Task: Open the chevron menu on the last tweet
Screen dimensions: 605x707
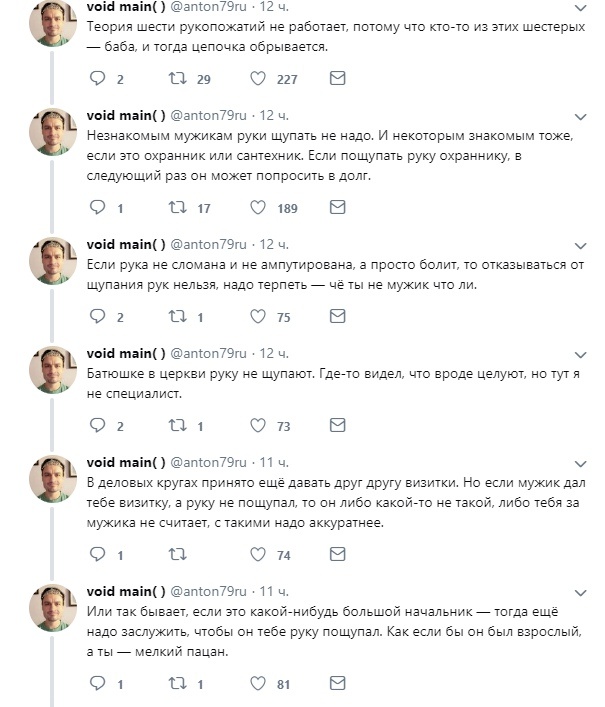Action: 581,592
